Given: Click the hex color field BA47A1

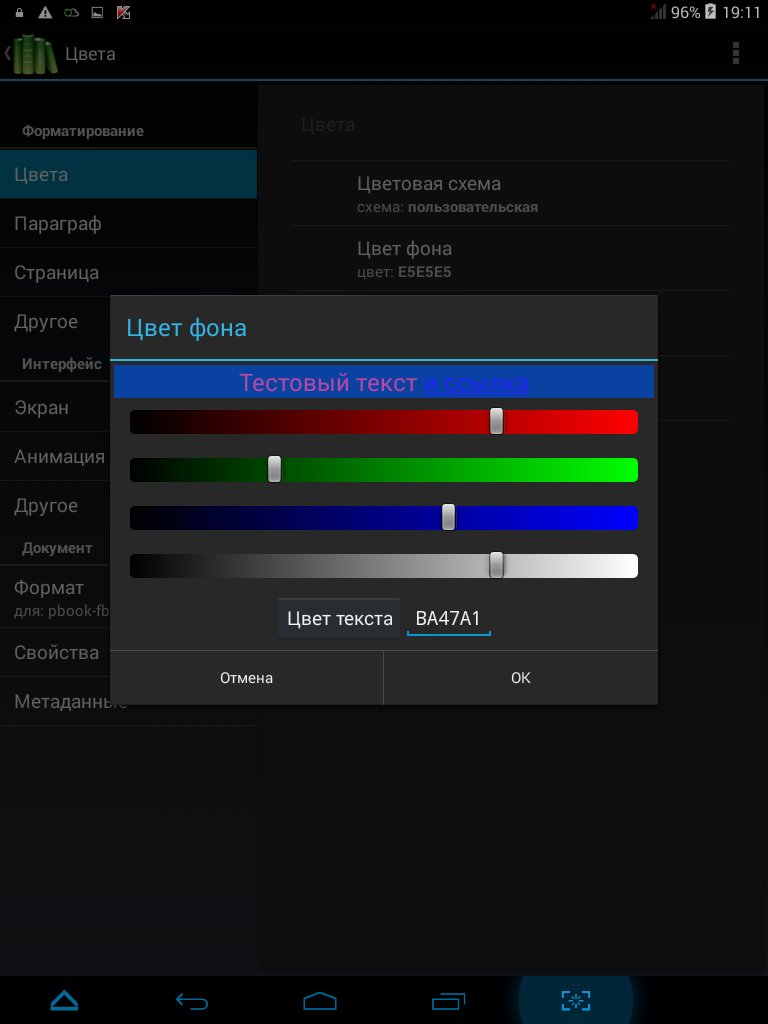Looking at the screenshot, I should pyautogui.click(x=449, y=618).
